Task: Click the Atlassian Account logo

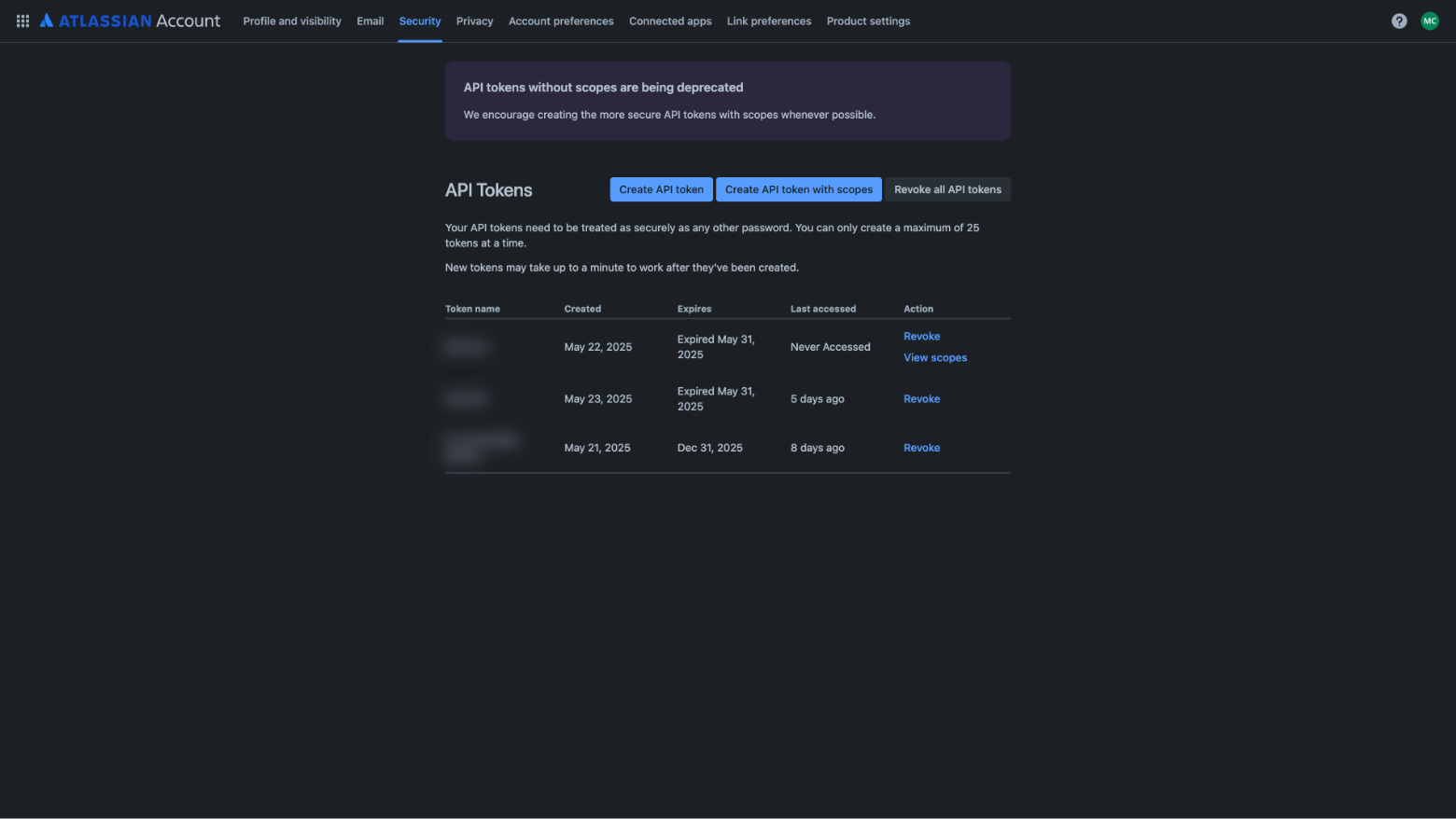Action: 131,21
